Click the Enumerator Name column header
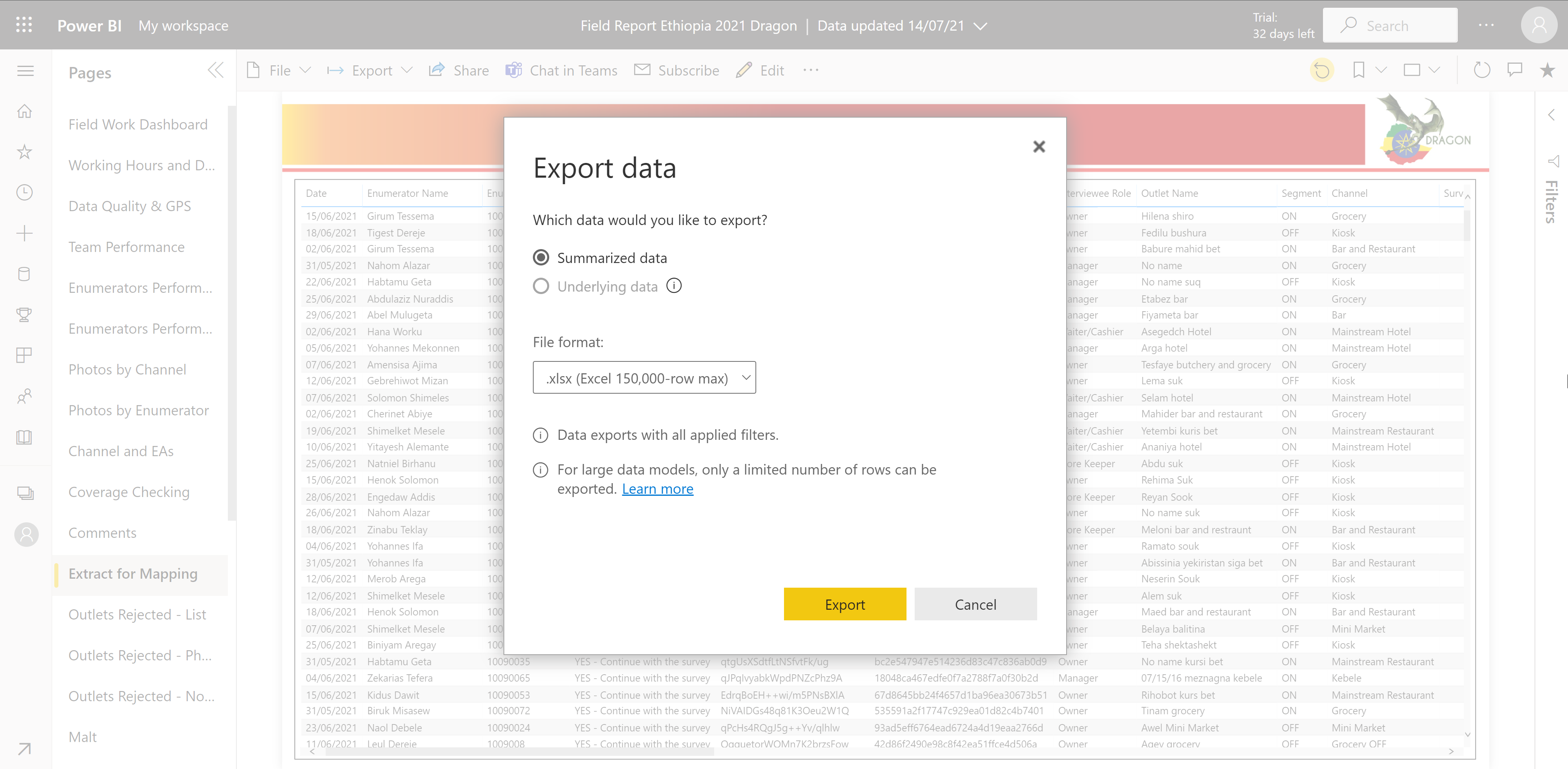The image size is (1568, 769). (407, 193)
